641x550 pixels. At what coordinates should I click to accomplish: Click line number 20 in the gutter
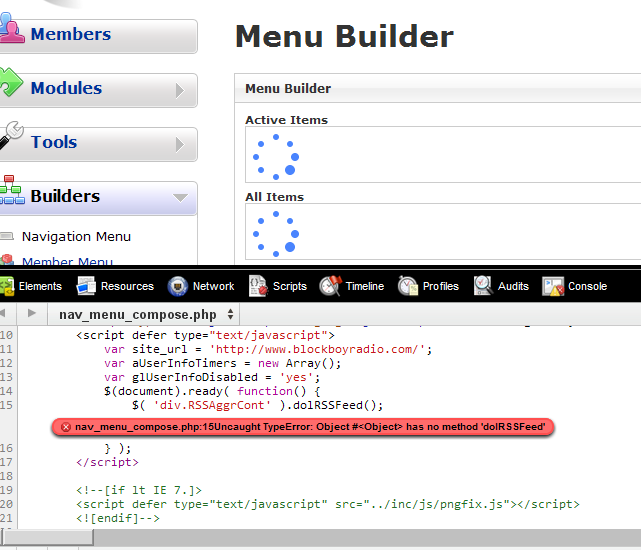[7, 504]
